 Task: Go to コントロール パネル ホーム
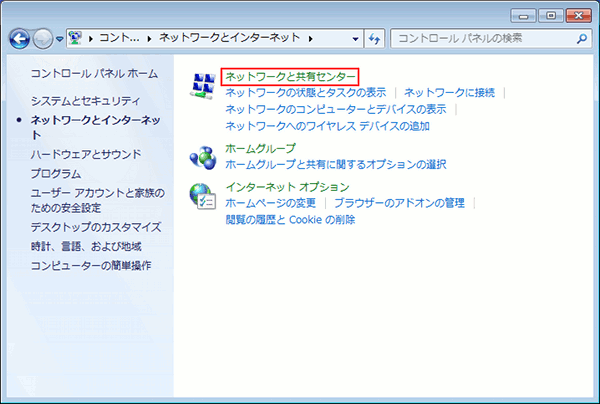(x=93, y=74)
